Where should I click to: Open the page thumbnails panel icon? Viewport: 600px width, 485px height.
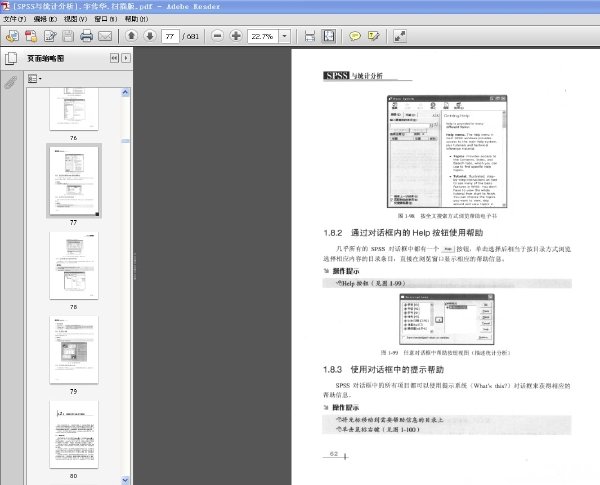(11, 59)
